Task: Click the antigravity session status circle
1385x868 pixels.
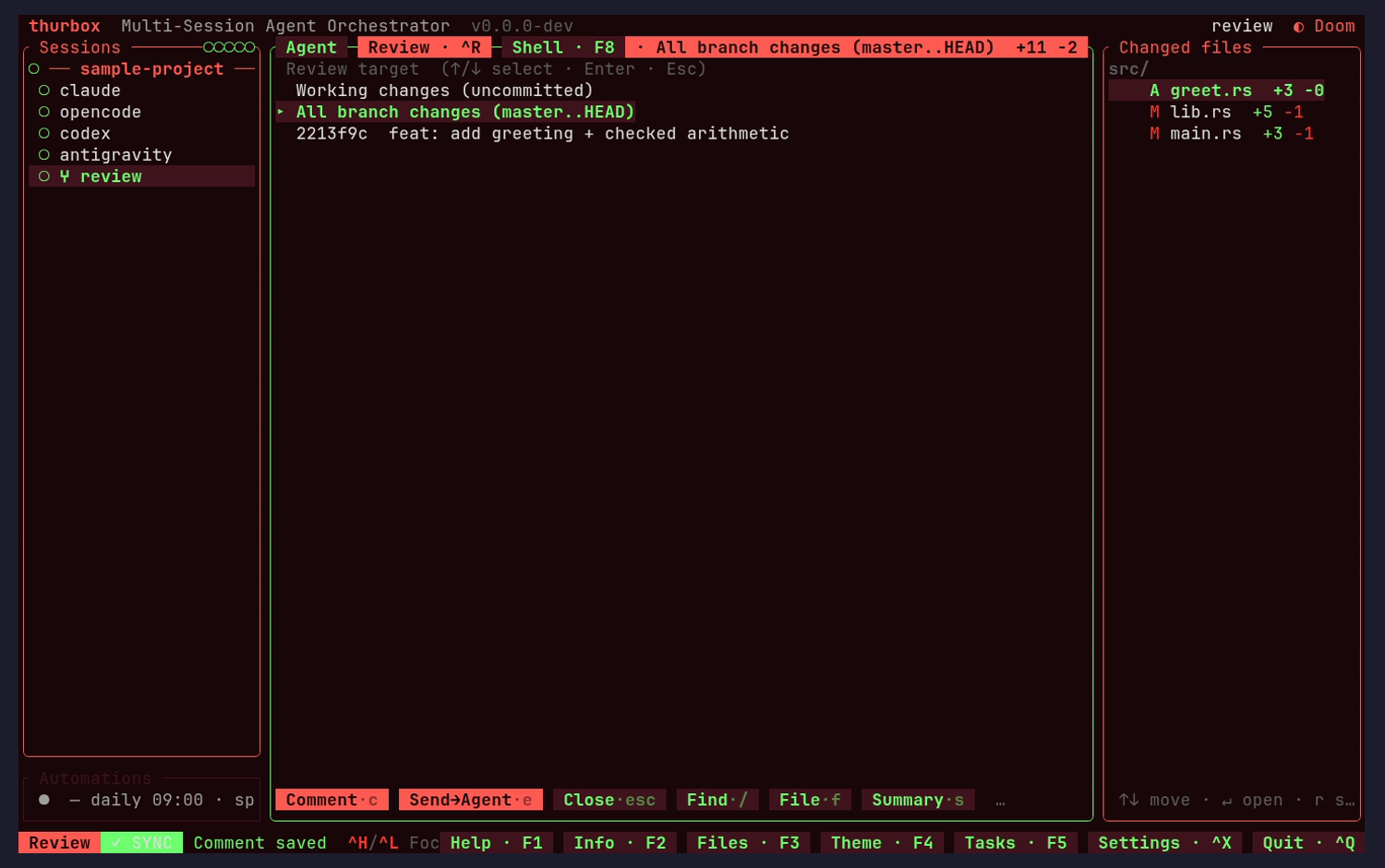Action: pyautogui.click(x=43, y=154)
